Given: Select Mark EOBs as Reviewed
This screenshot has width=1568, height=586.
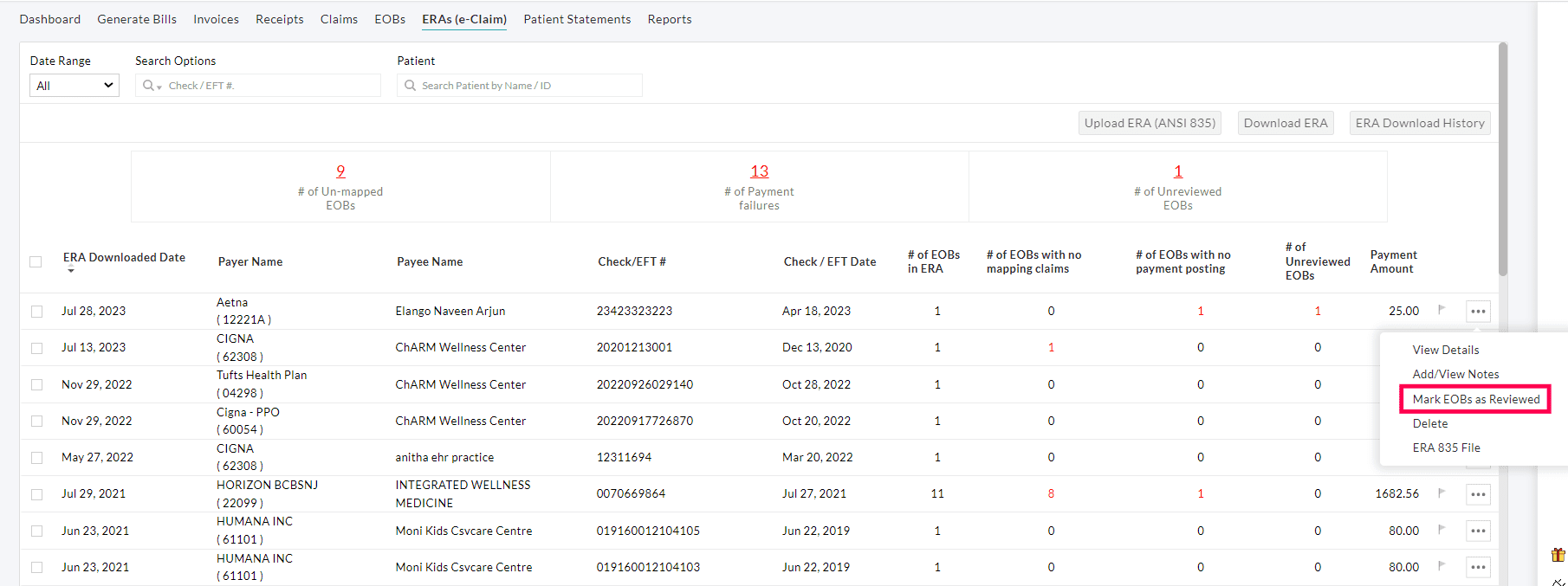Looking at the screenshot, I should [1476, 399].
